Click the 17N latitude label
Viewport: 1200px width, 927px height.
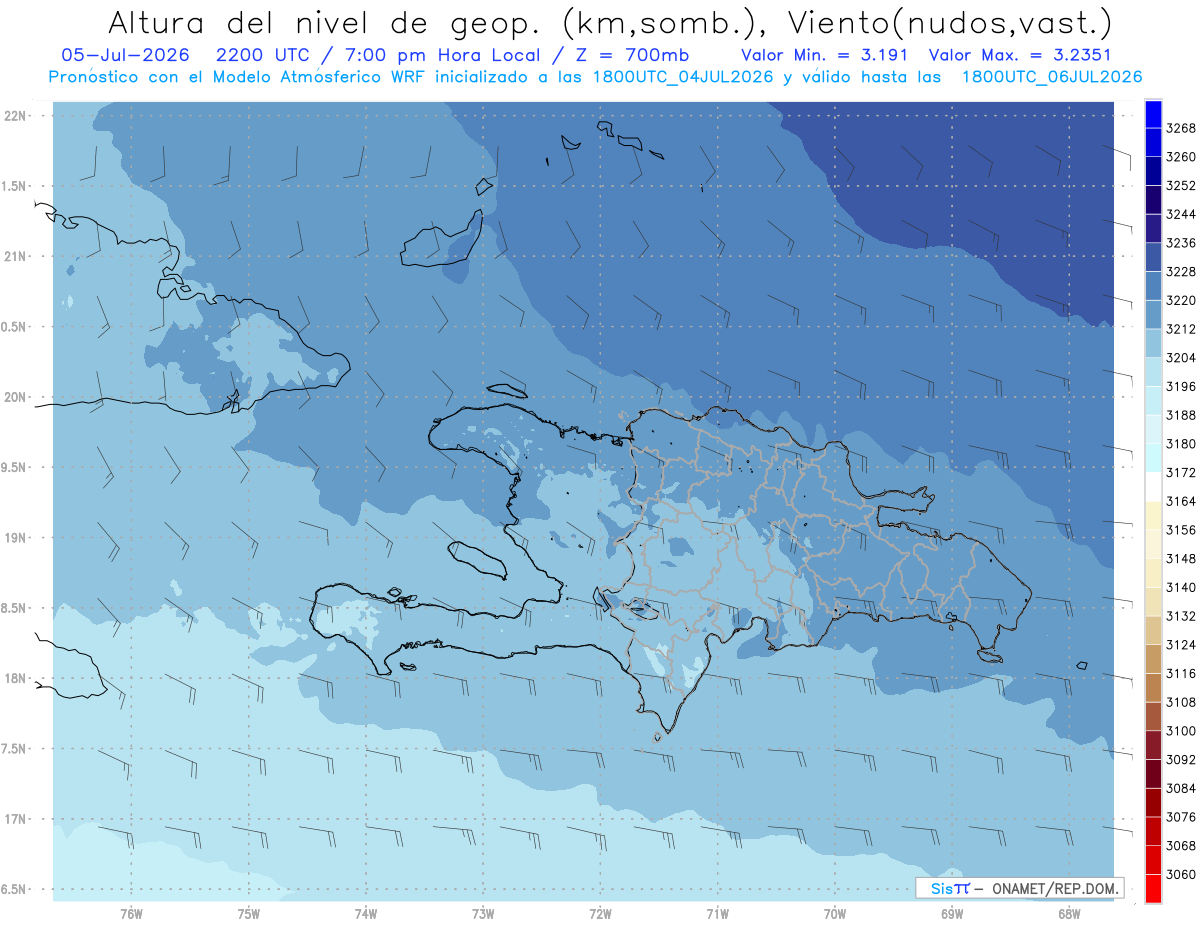coord(16,819)
